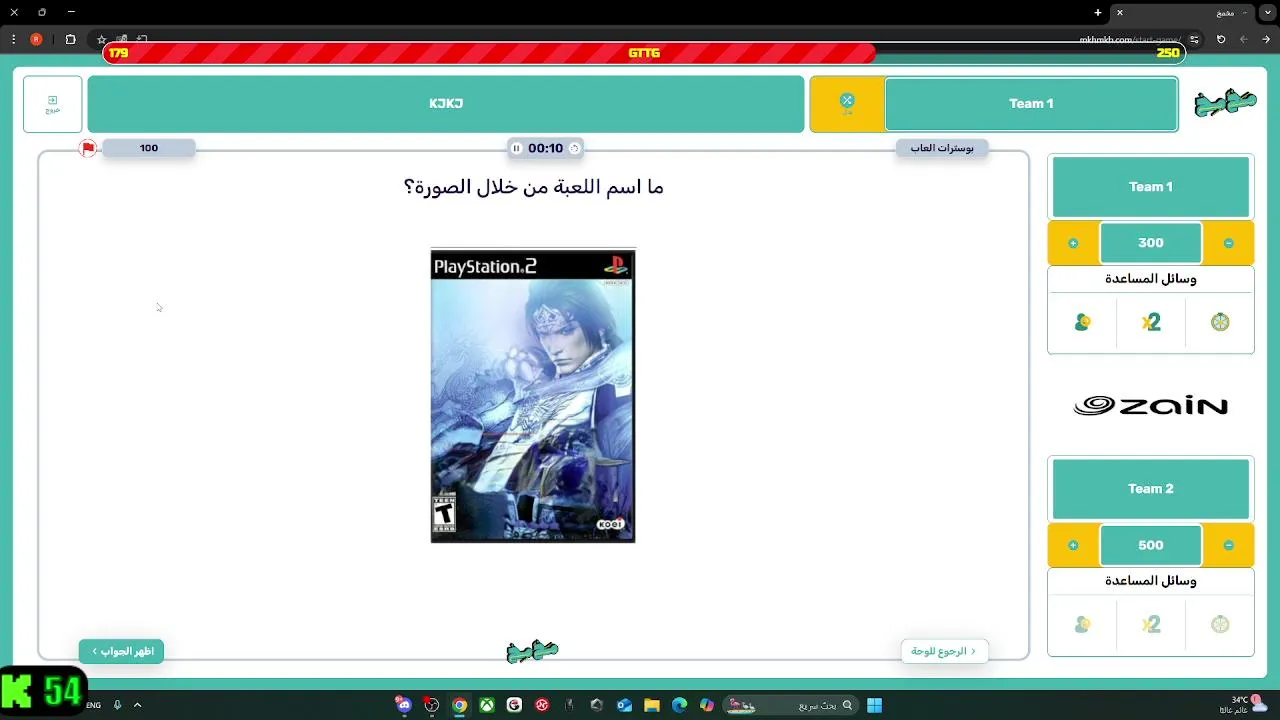Increase Team 2 score with plus

pos(1073,545)
